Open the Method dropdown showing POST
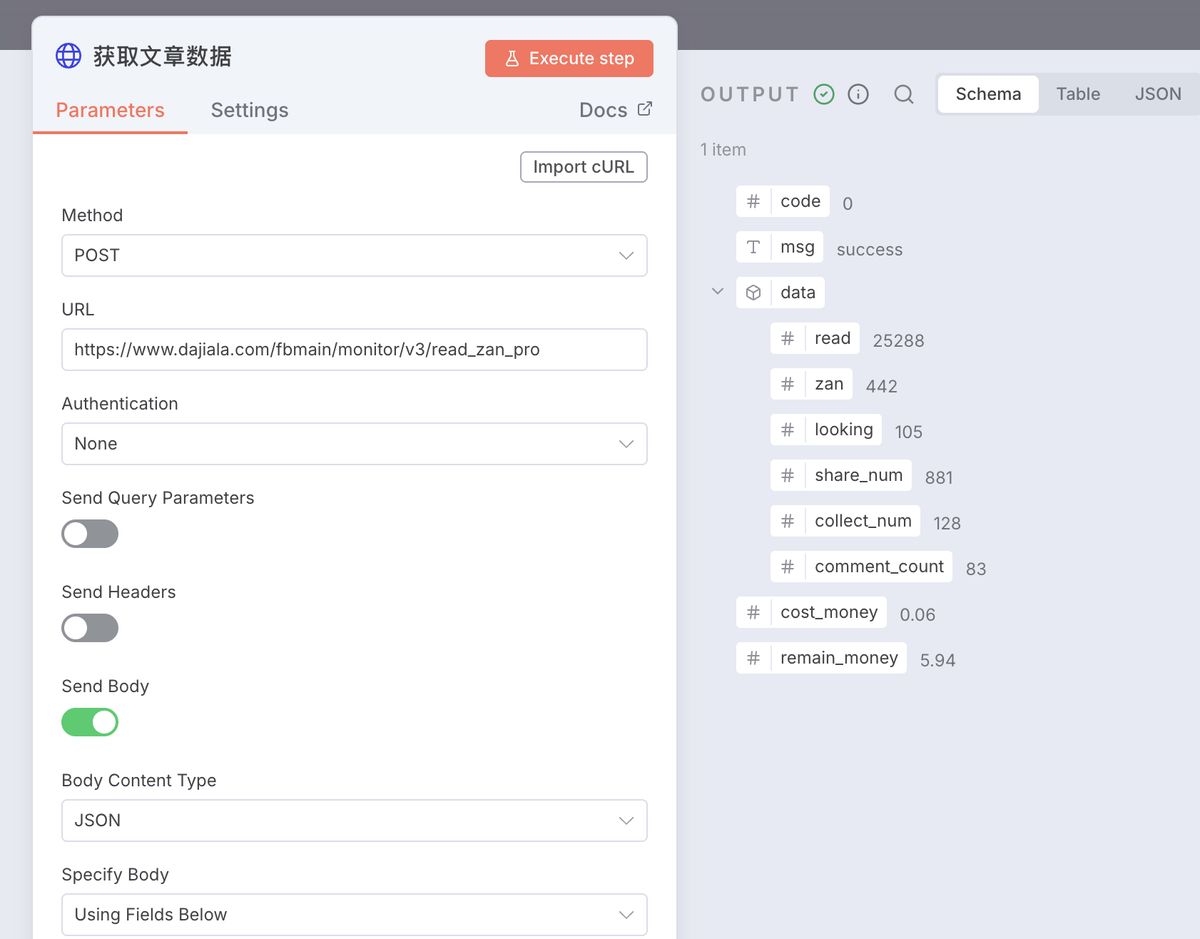Screen dimensions: 1200x939 (354, 255)
